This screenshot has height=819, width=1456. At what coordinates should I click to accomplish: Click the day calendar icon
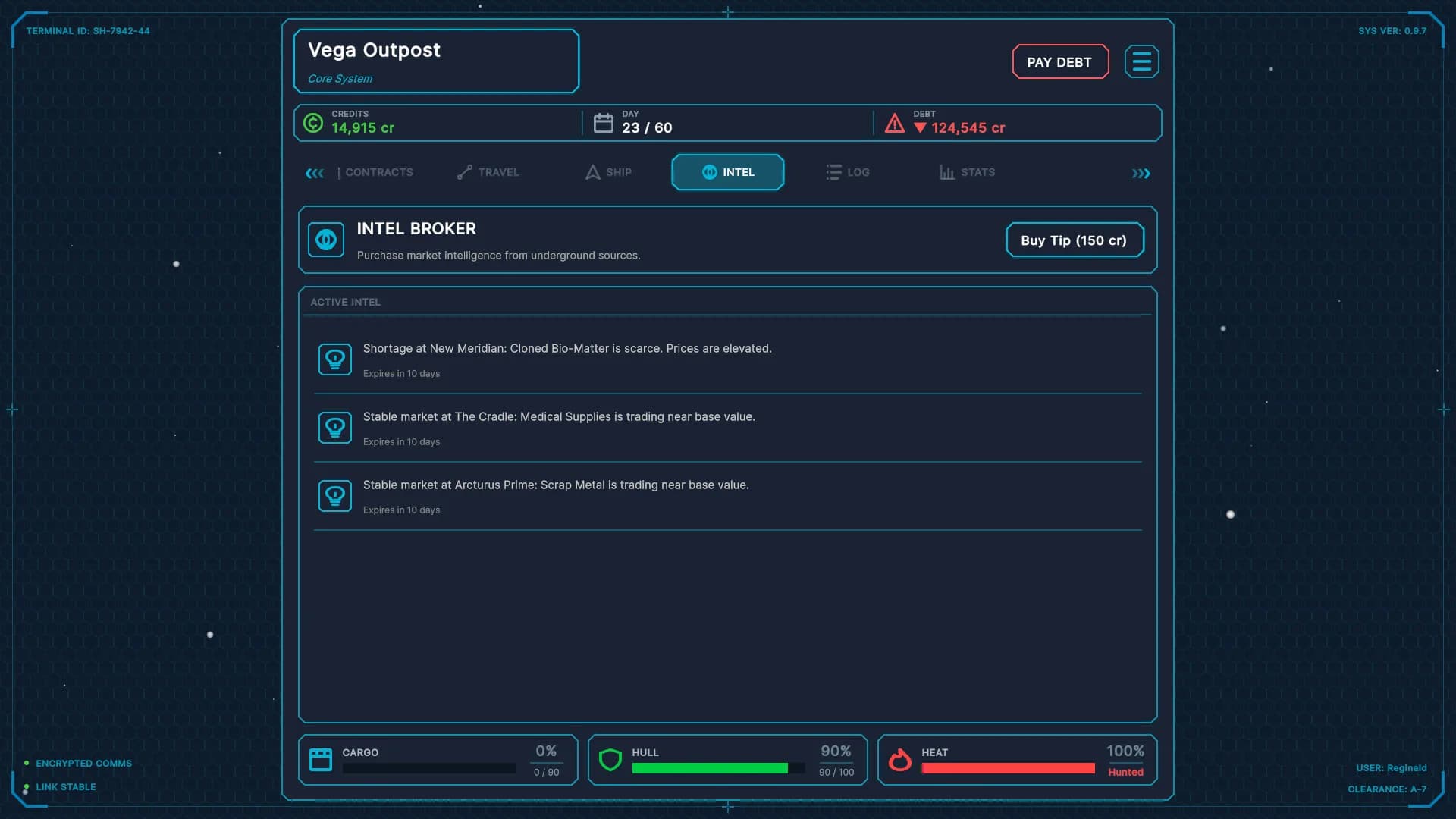(x=604, y=123)
